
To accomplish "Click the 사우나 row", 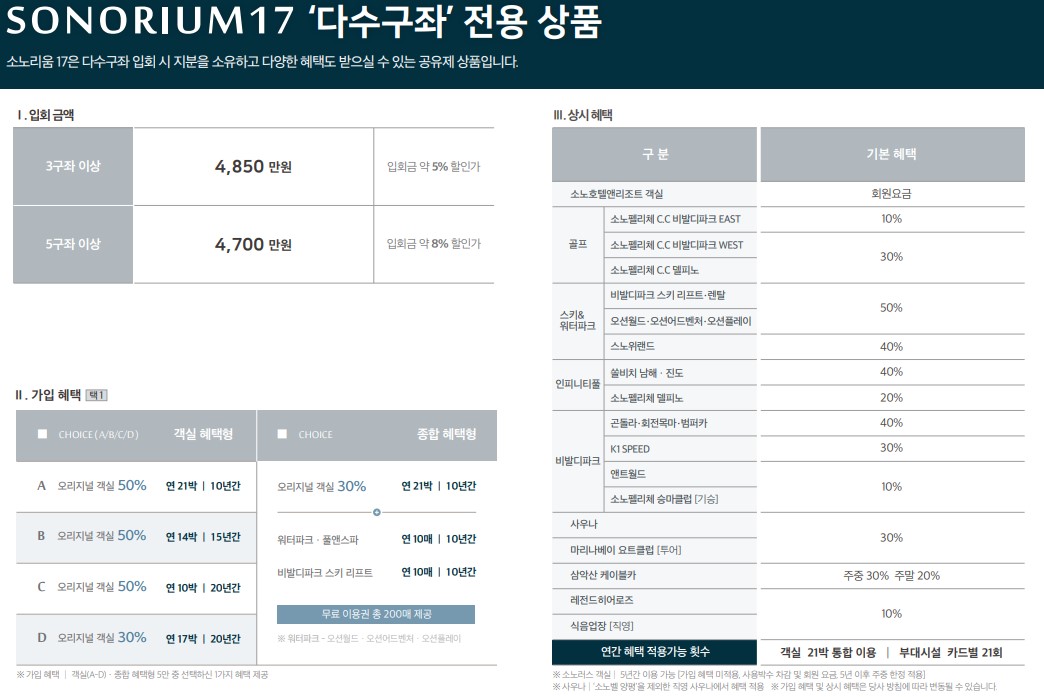I will click(654, 525).
